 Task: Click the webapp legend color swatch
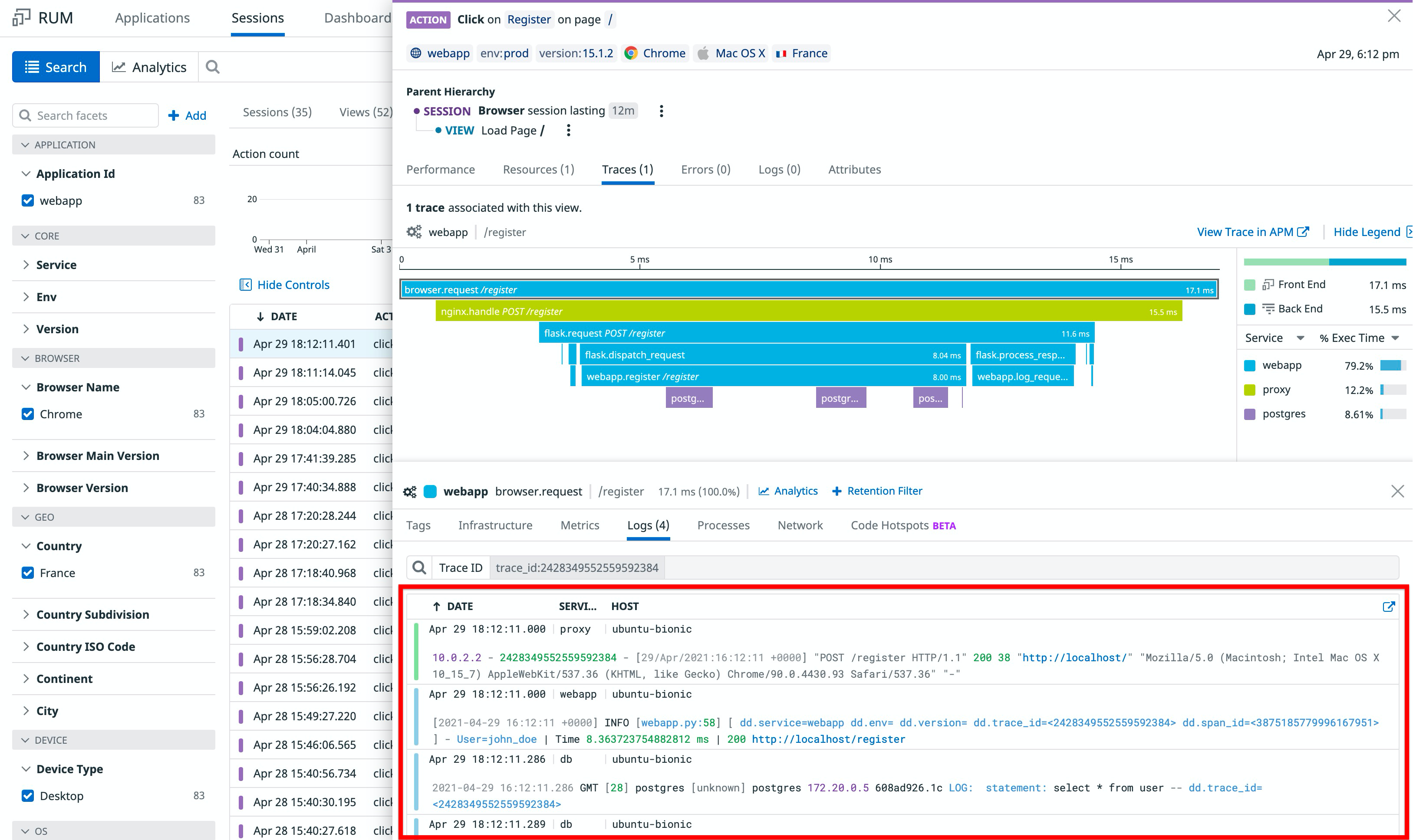[1250, 366]
